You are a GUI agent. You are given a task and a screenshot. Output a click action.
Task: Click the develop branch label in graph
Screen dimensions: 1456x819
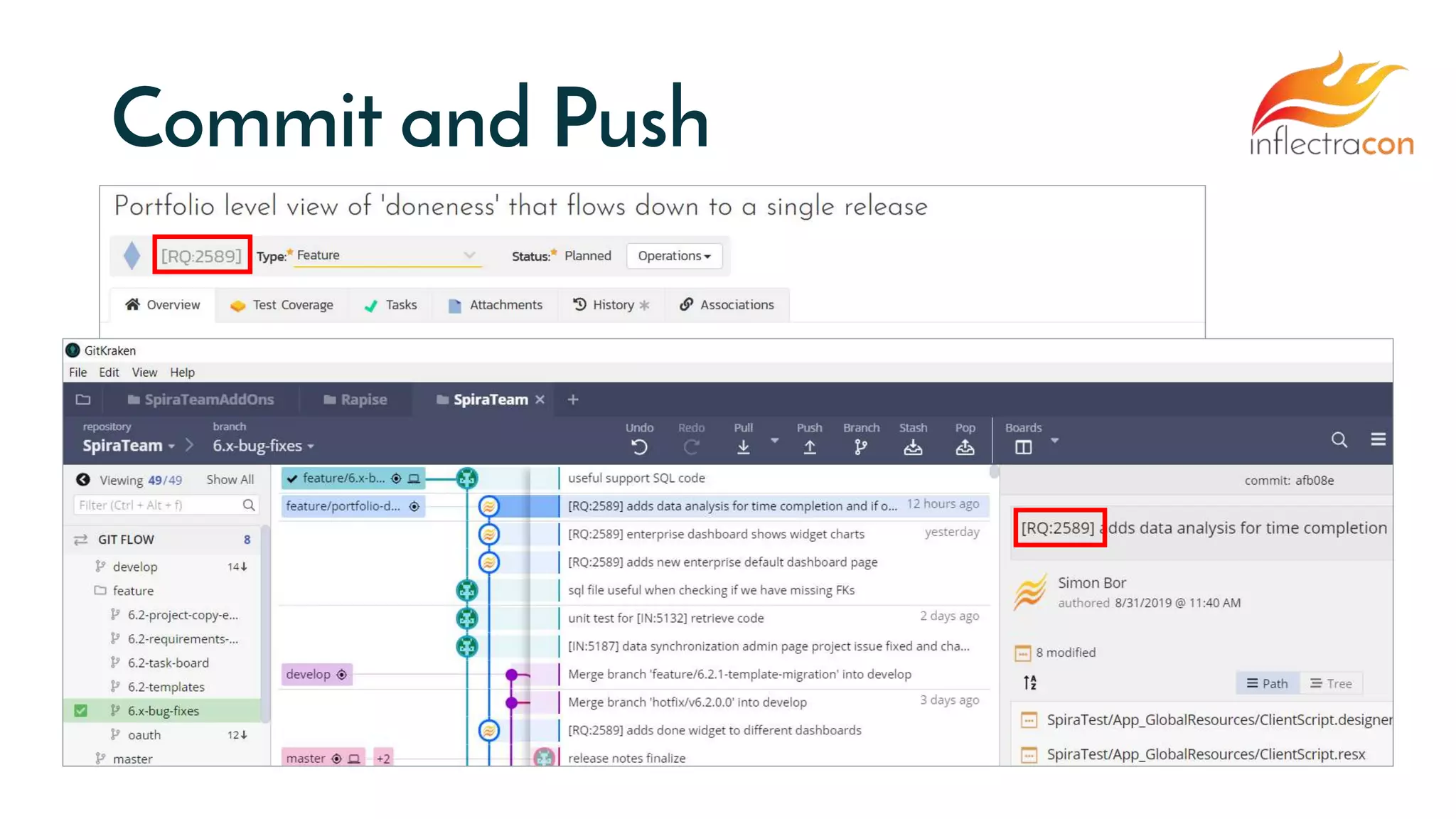tap(316, 674)
